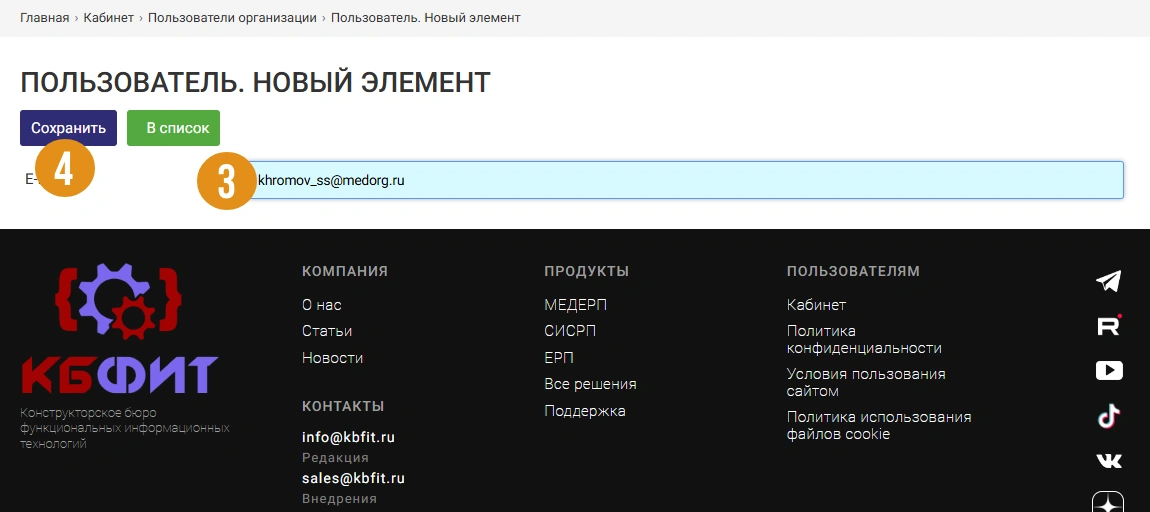Click the ПРОДУКТЫ footer heading
The image size is (1150, 512).
coord(587,271)
